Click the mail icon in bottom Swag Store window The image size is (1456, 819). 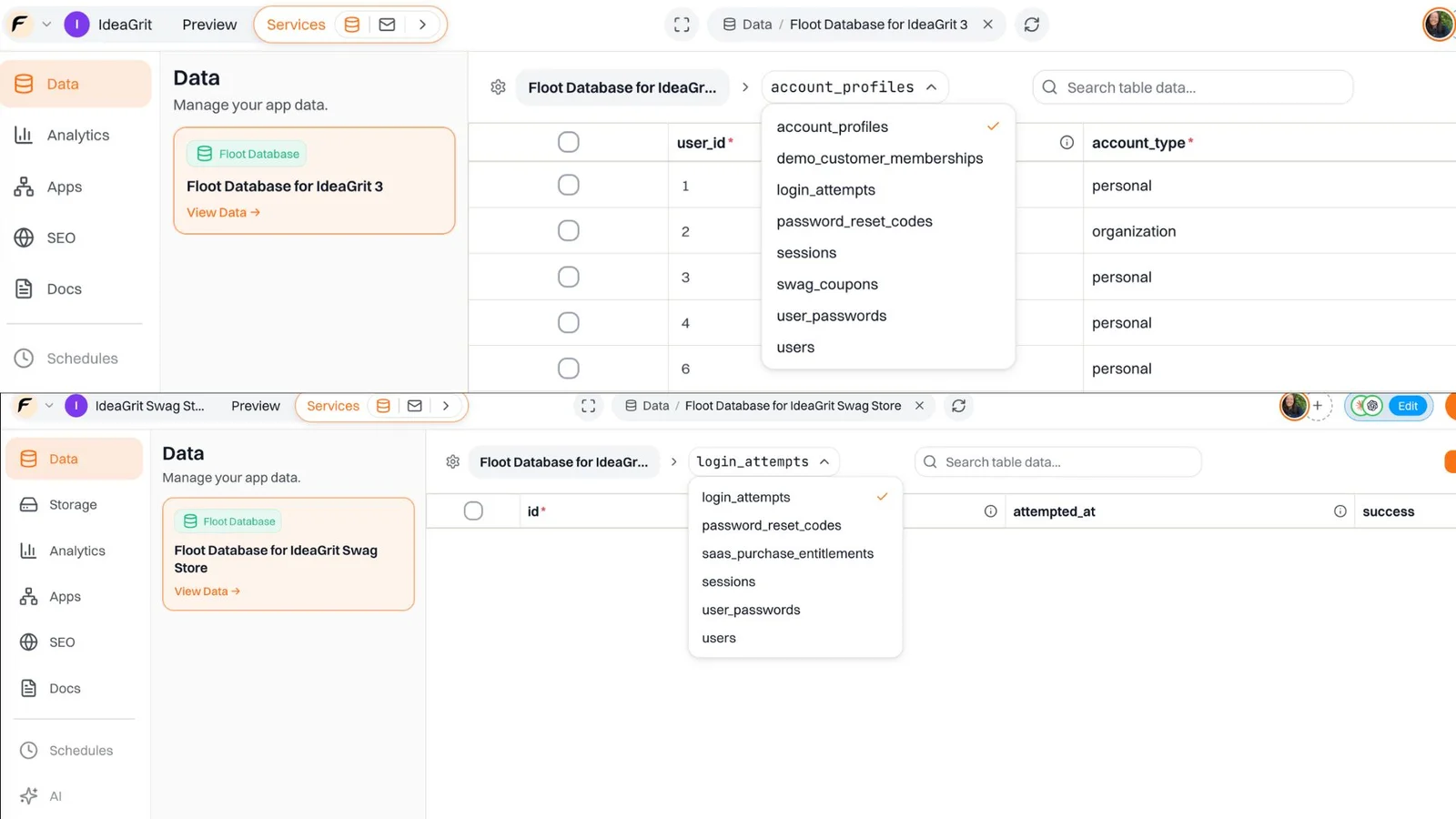[x=414, y=406]
